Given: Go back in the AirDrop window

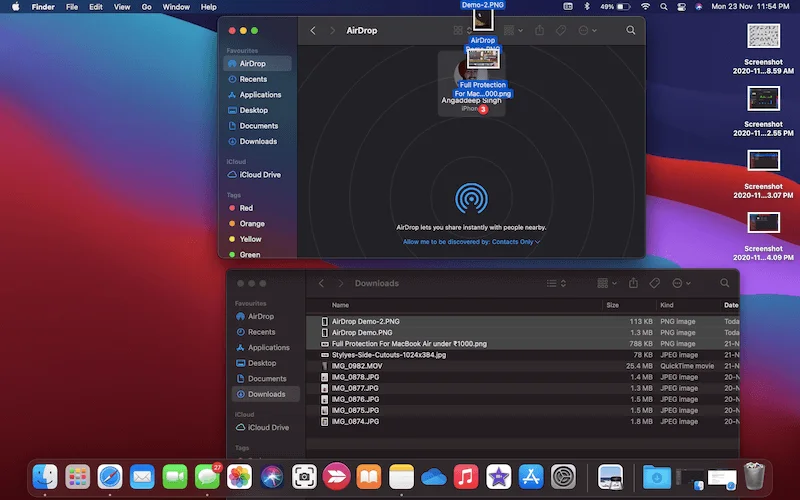Looking at the screenshot, I should [313, 31].
